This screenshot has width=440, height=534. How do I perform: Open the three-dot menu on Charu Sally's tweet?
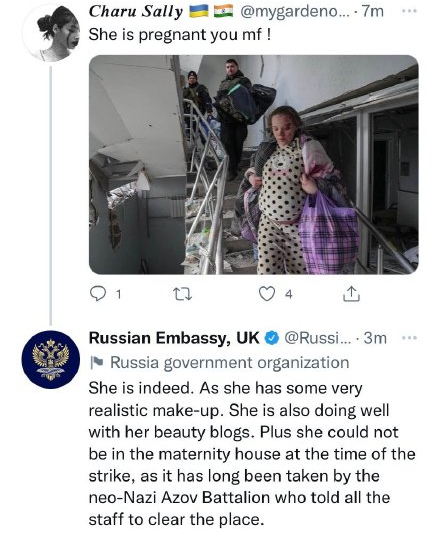pos(409,11)
